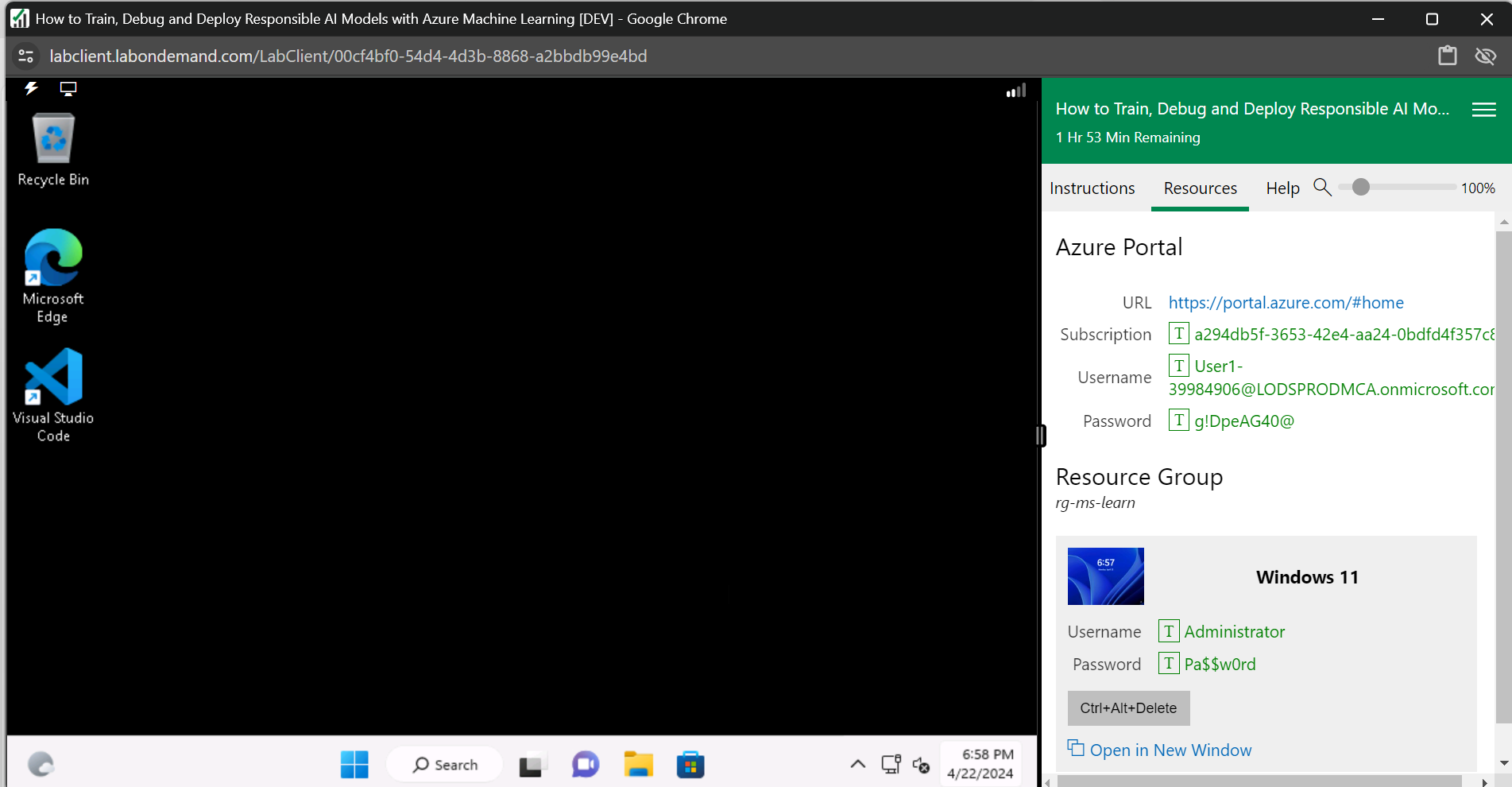Type the Azure username using its T icon

point(1179,366)
